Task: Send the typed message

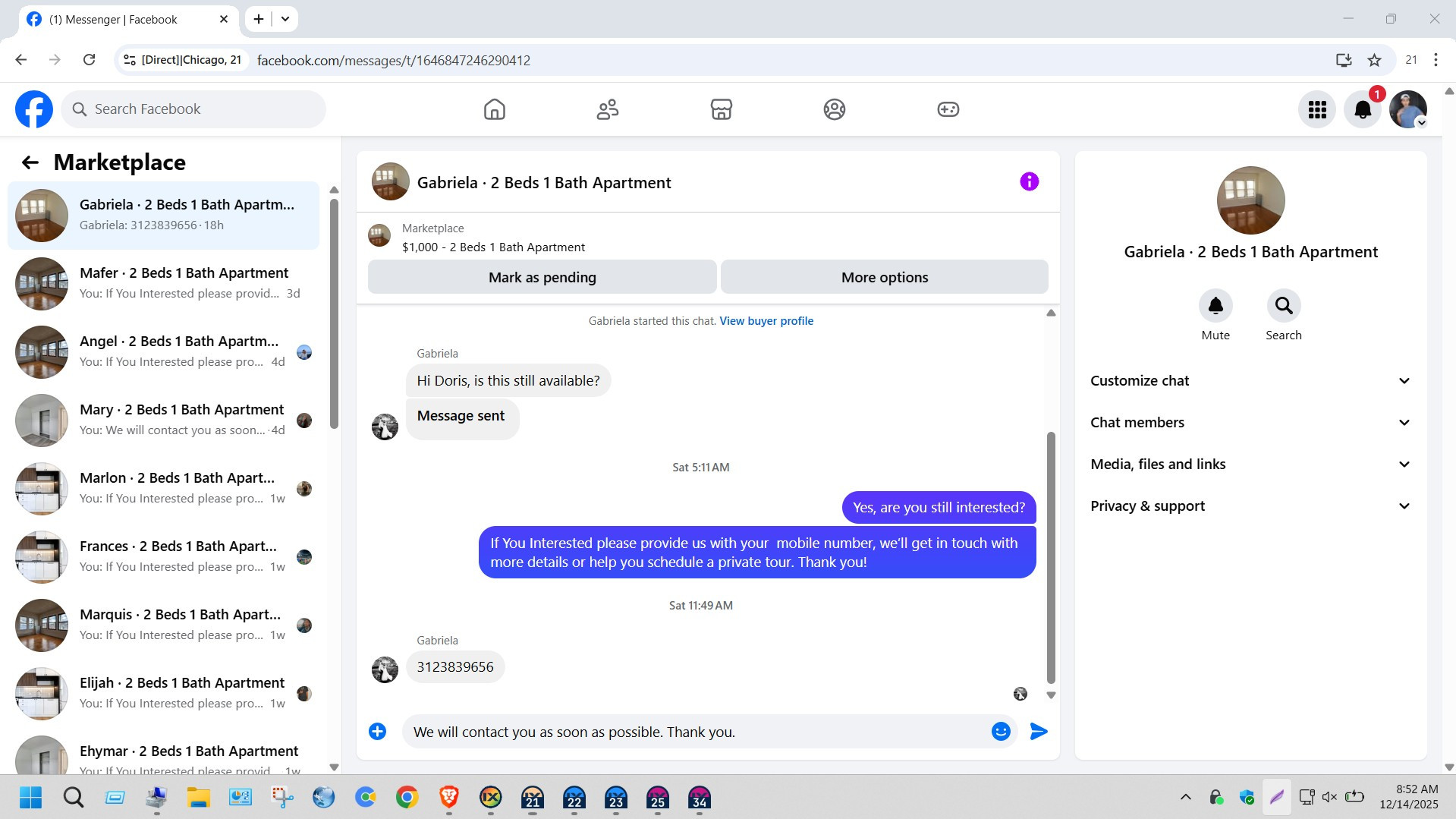Action: [1039, 731]
